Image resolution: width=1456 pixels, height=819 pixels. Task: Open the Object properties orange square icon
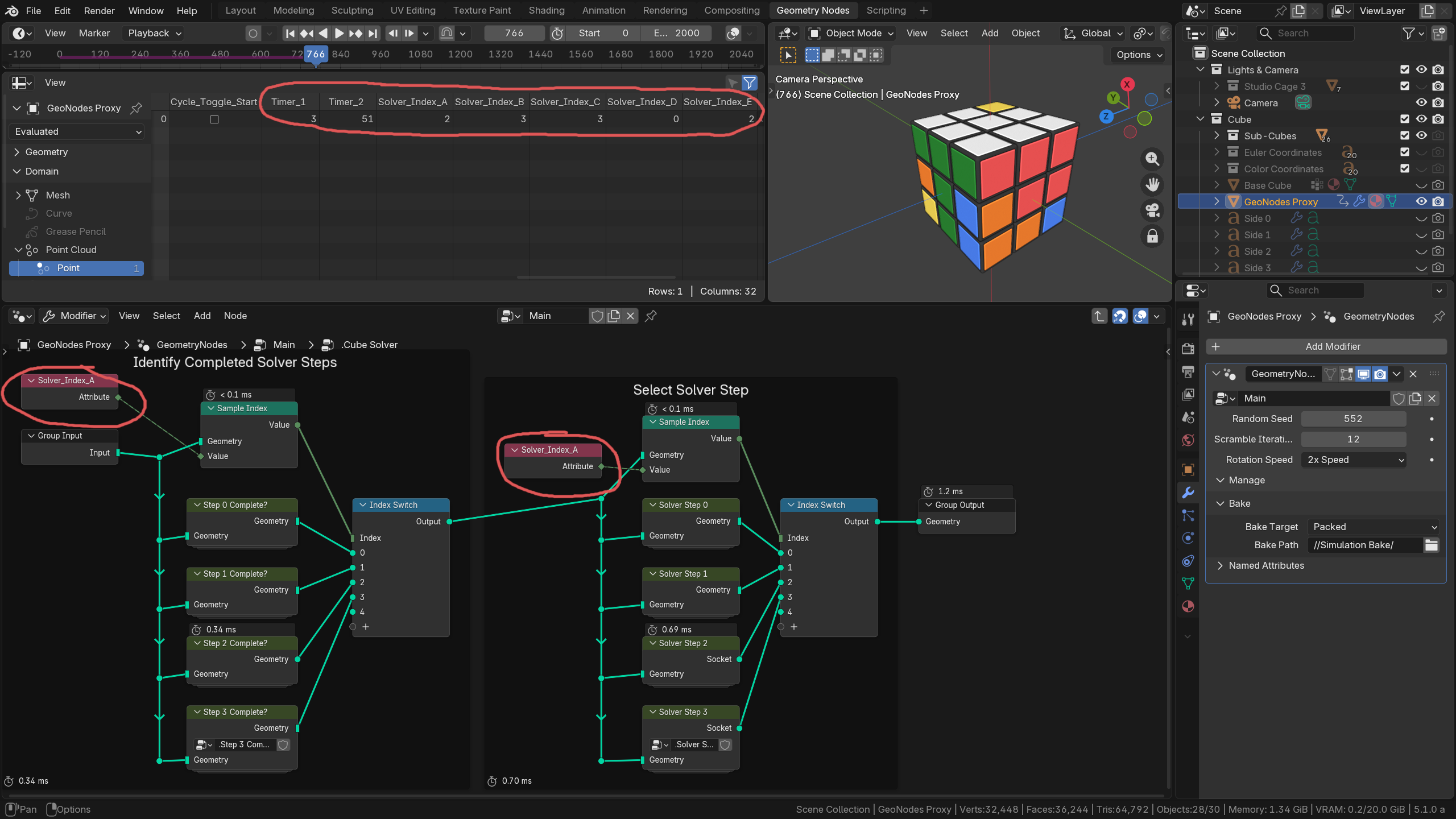pos(1188,470)
